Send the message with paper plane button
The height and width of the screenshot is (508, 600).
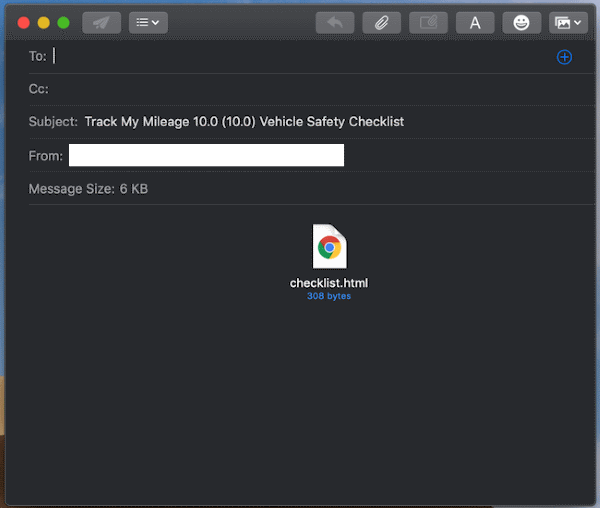[101, 22]
